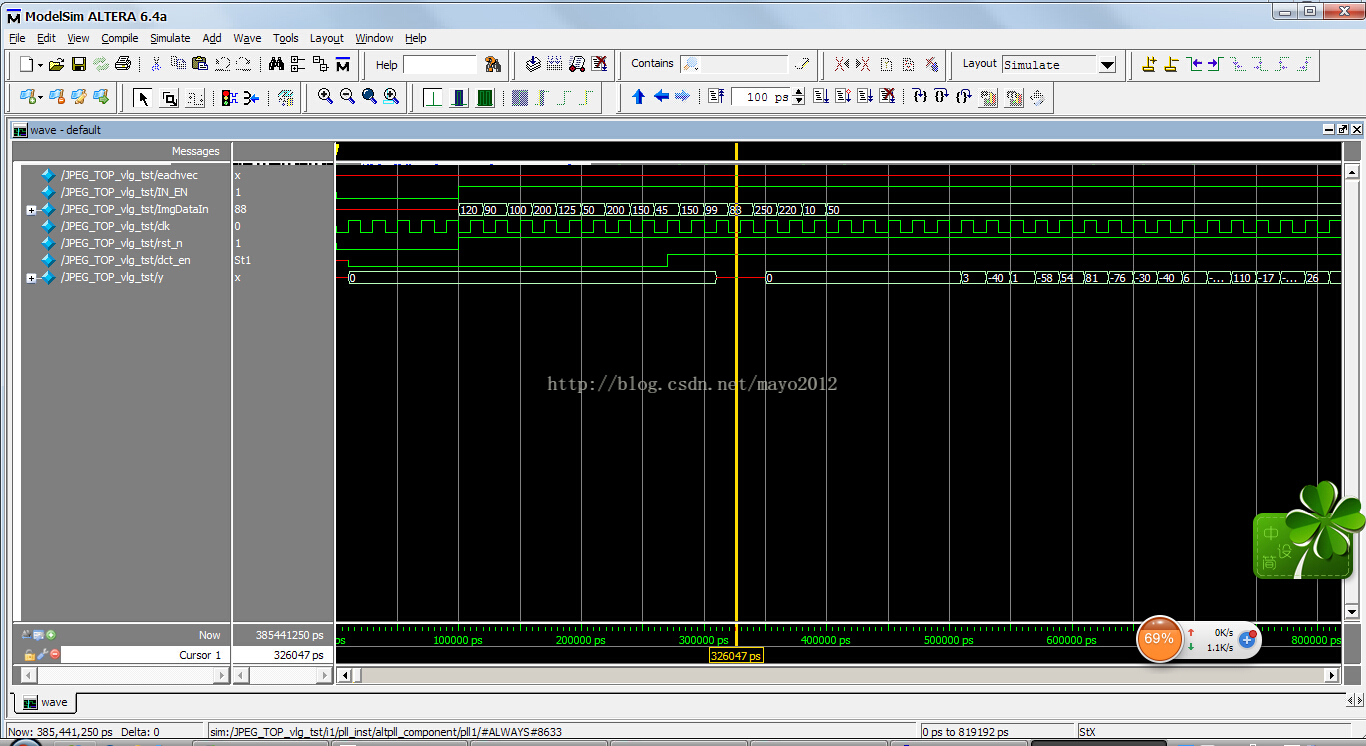The width and height of the screenshot is (1366, 746).
Task: Click the Print icon
Action: (123, 65)
